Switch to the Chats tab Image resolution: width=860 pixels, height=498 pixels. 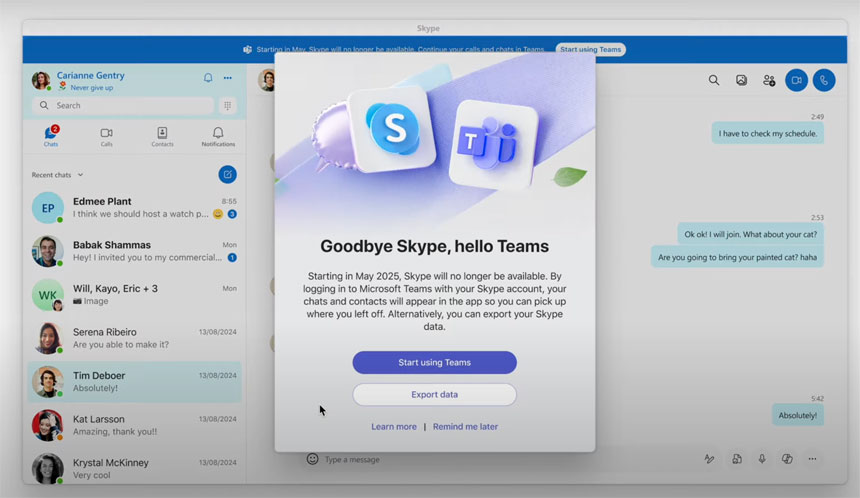point(51,136)
